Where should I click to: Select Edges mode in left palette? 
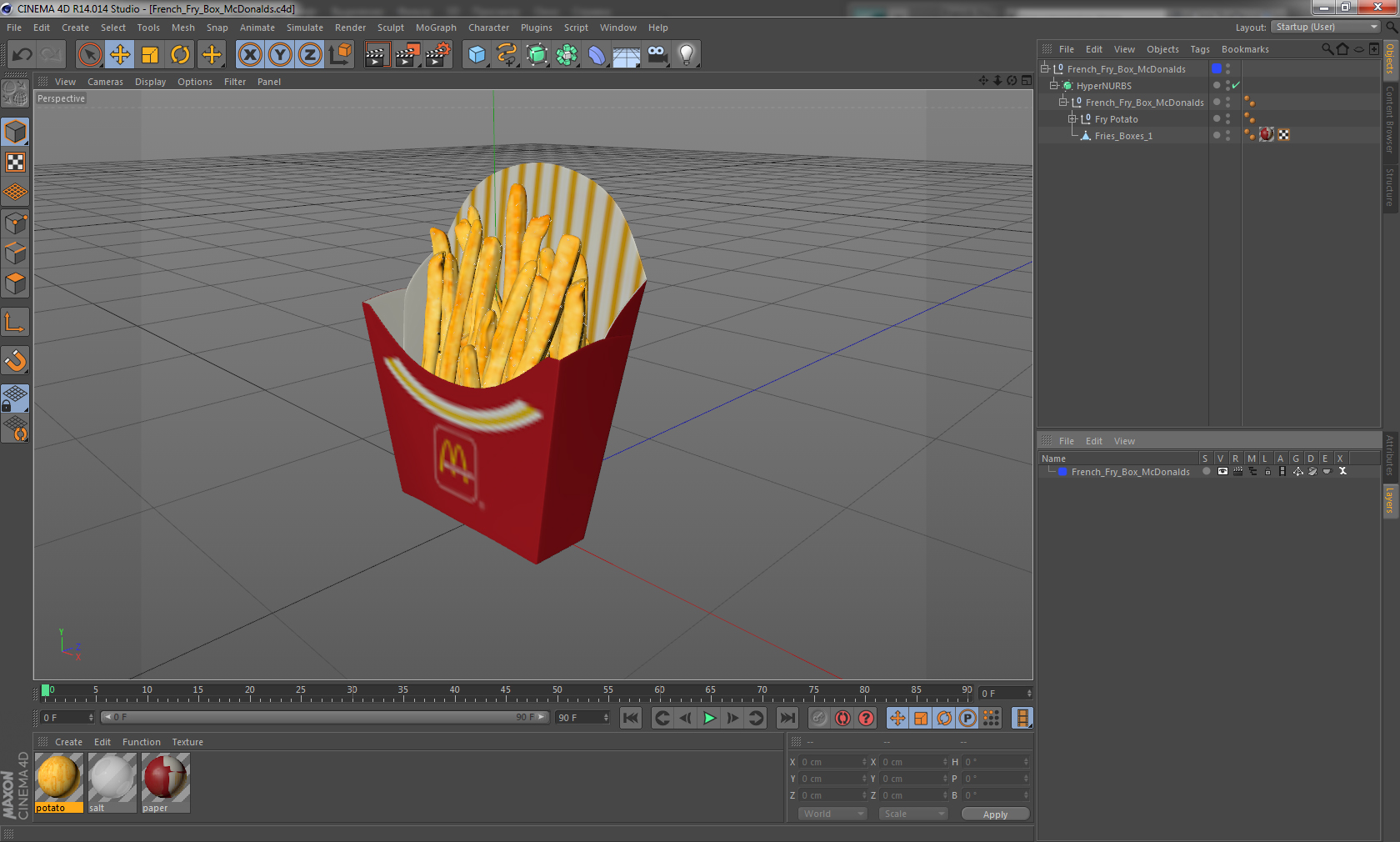pyautogui.click(x=16, y=253)
